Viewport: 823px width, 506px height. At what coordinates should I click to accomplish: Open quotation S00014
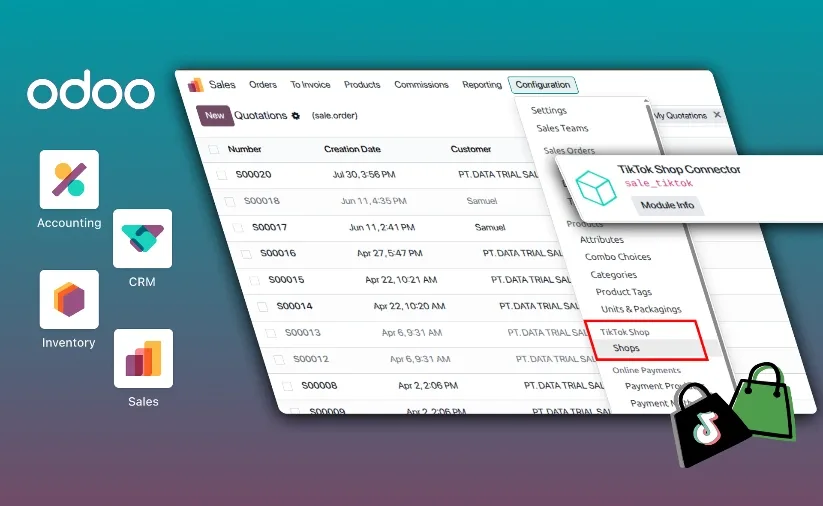coord(294,306)
